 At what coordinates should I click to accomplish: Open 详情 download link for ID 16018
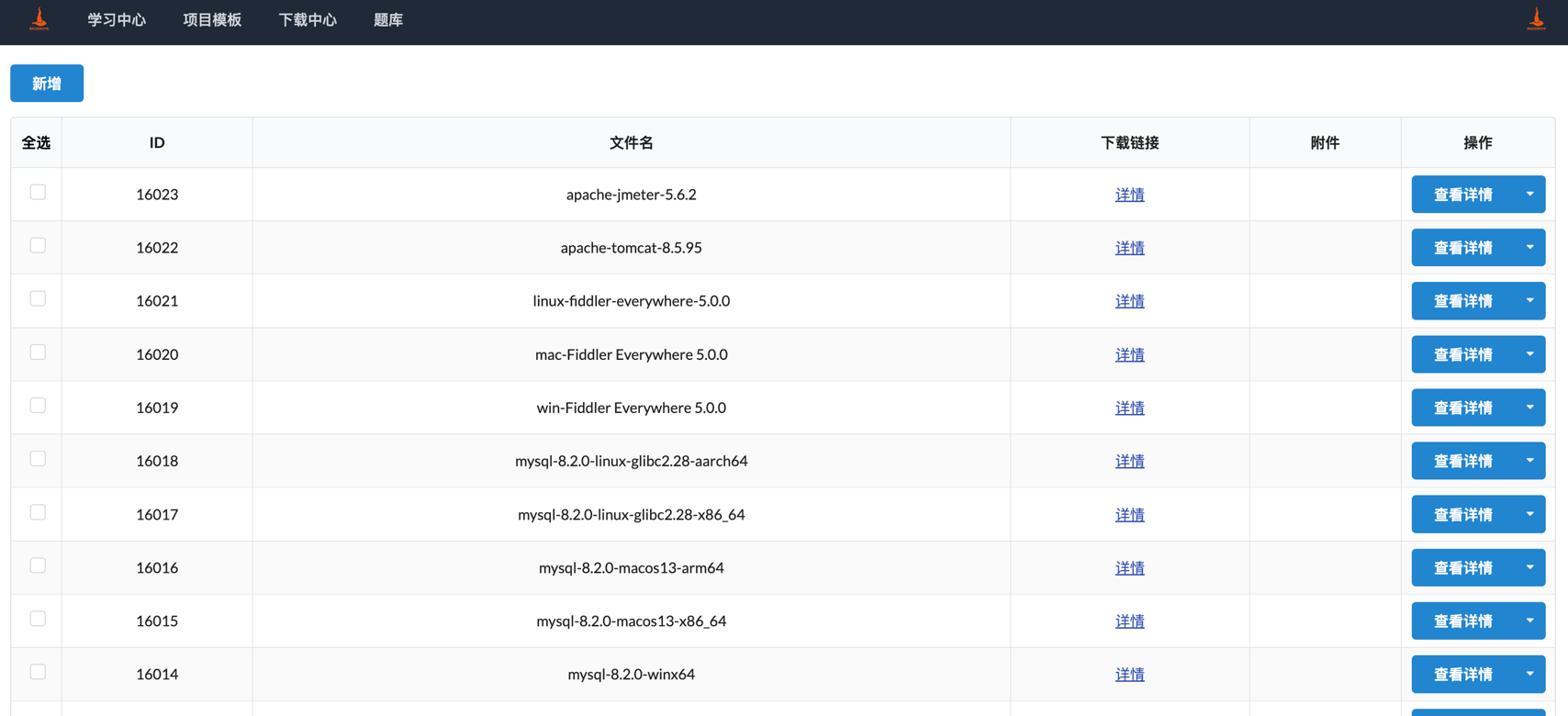(1129, 461)
